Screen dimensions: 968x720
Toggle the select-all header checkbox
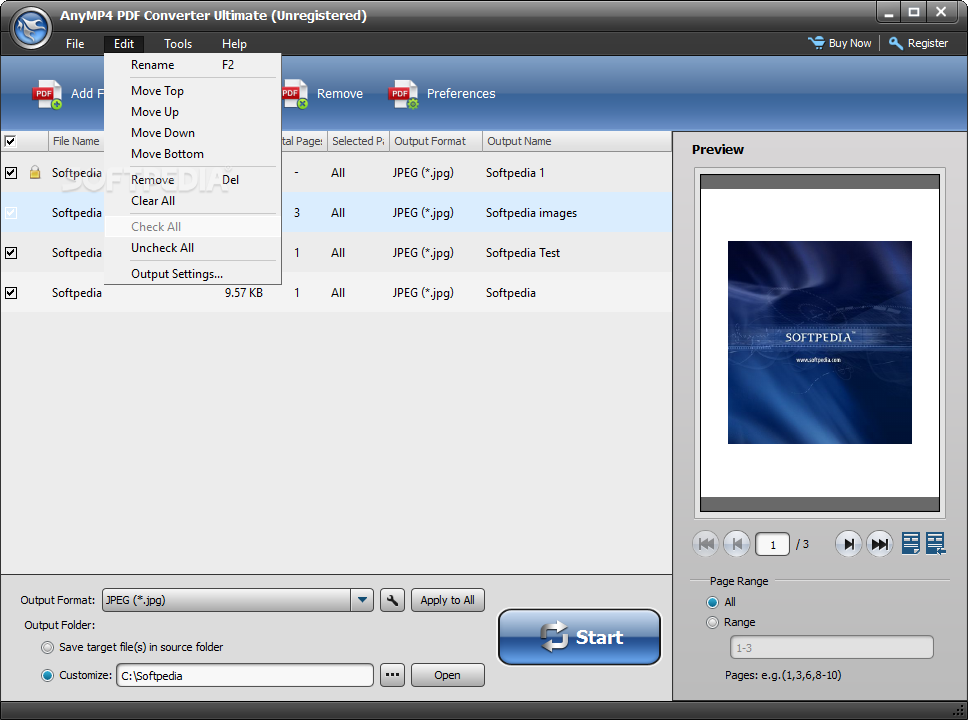click(10, 141)
